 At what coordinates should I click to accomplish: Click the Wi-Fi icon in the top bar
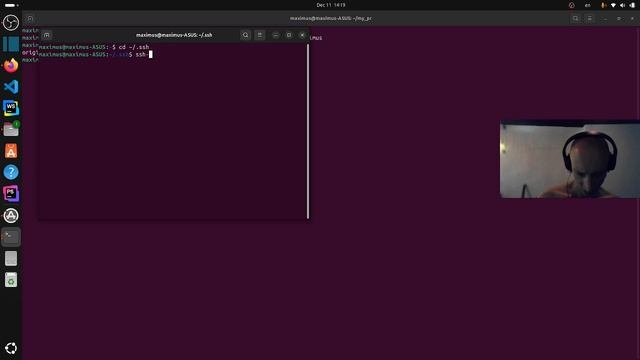[613, 5]
